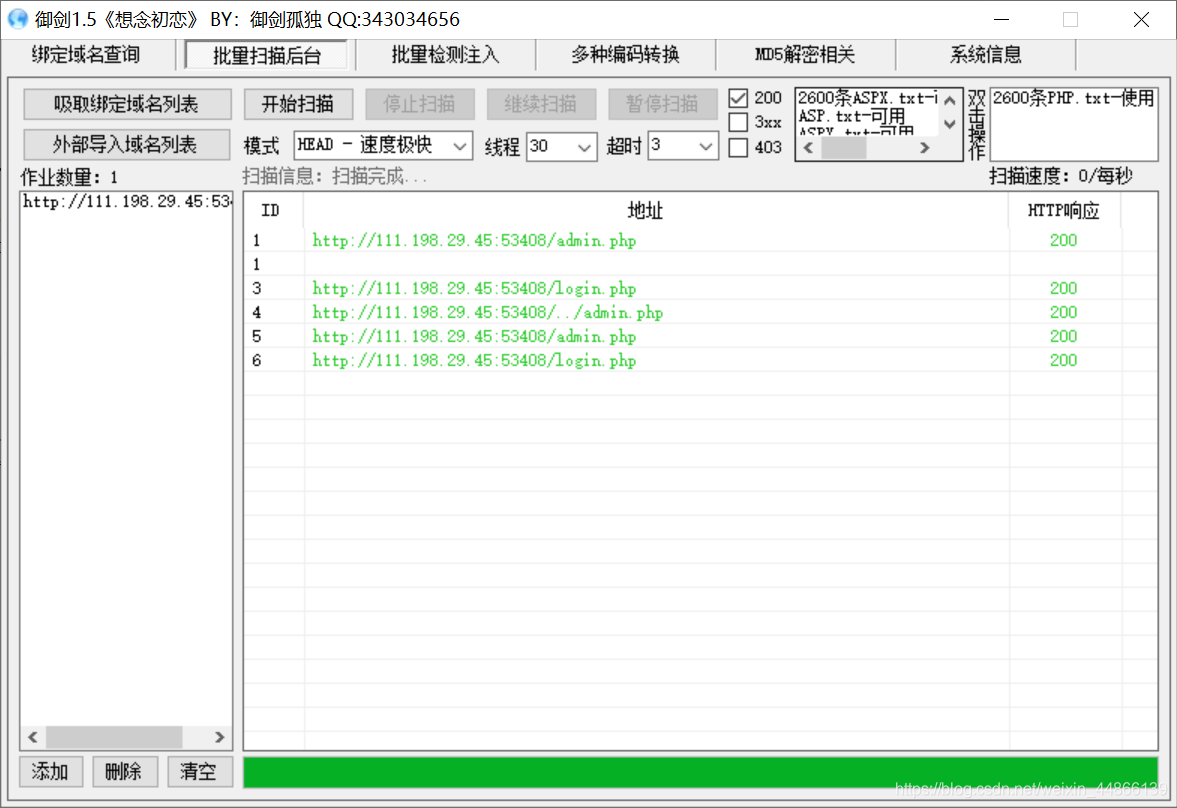
Task: Click the 继续扫描 button
Action: pyautogui.click(x=541, y=104)
